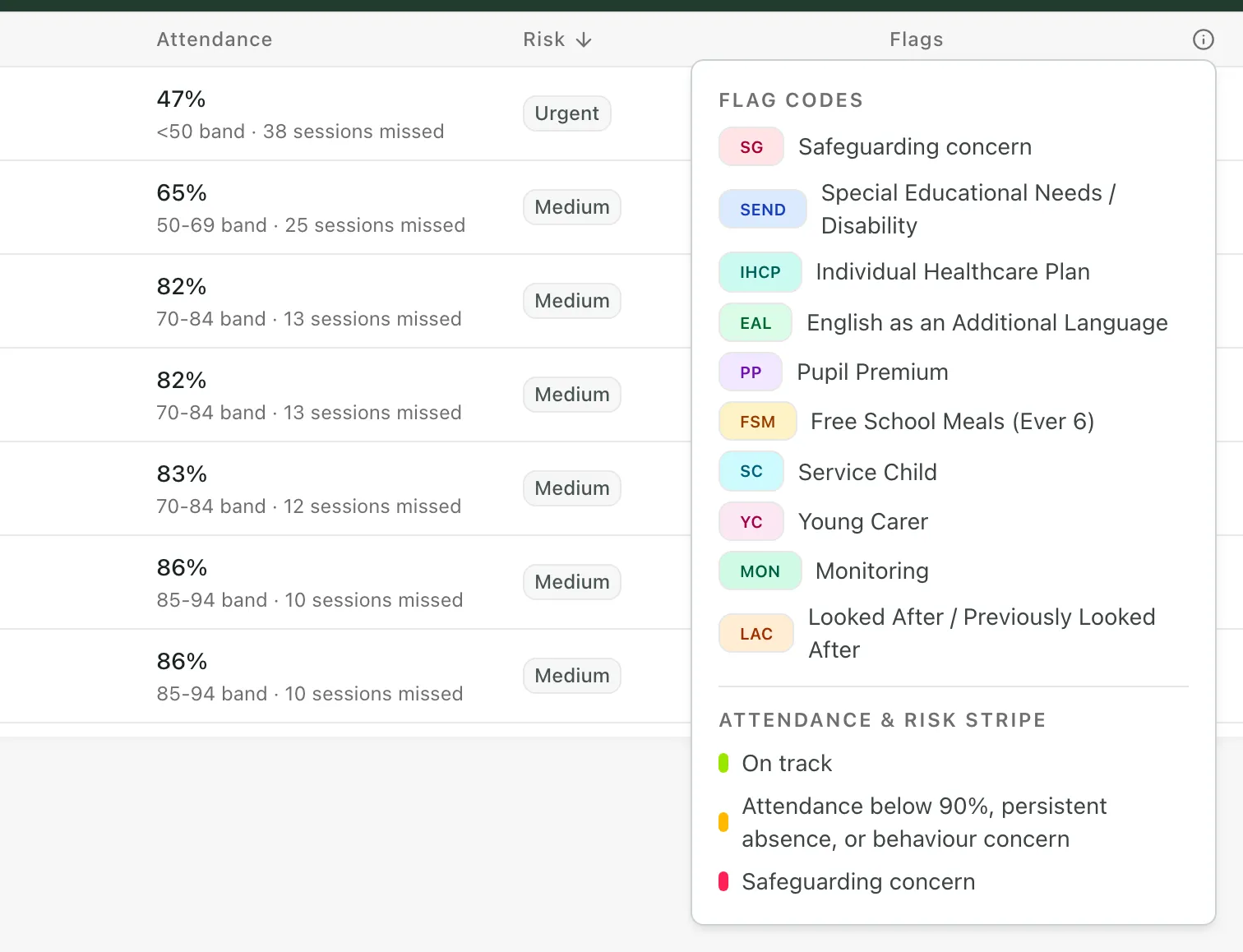Click '50-69 band · 25 sessions missed'

pyautogui.click(x=311, y=225)
